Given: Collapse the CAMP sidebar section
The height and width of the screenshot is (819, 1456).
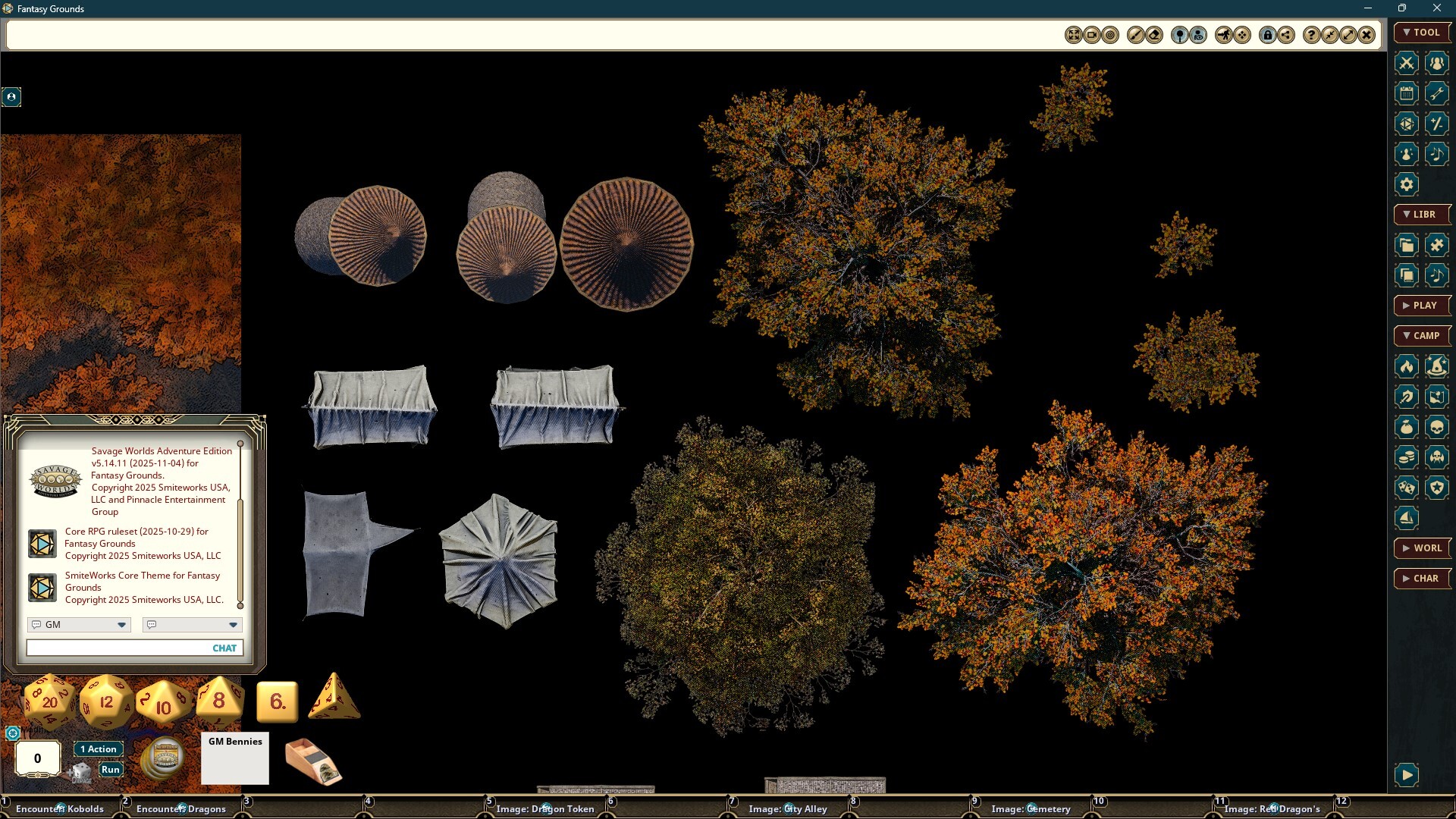Looking at the screenshot, I should pos(1422,335).
